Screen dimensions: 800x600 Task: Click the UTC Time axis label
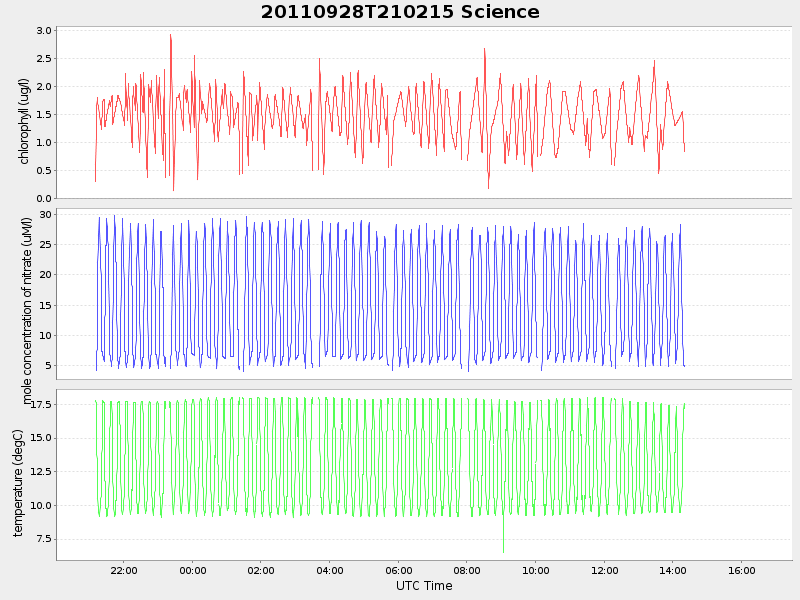(x=424, y=586)
